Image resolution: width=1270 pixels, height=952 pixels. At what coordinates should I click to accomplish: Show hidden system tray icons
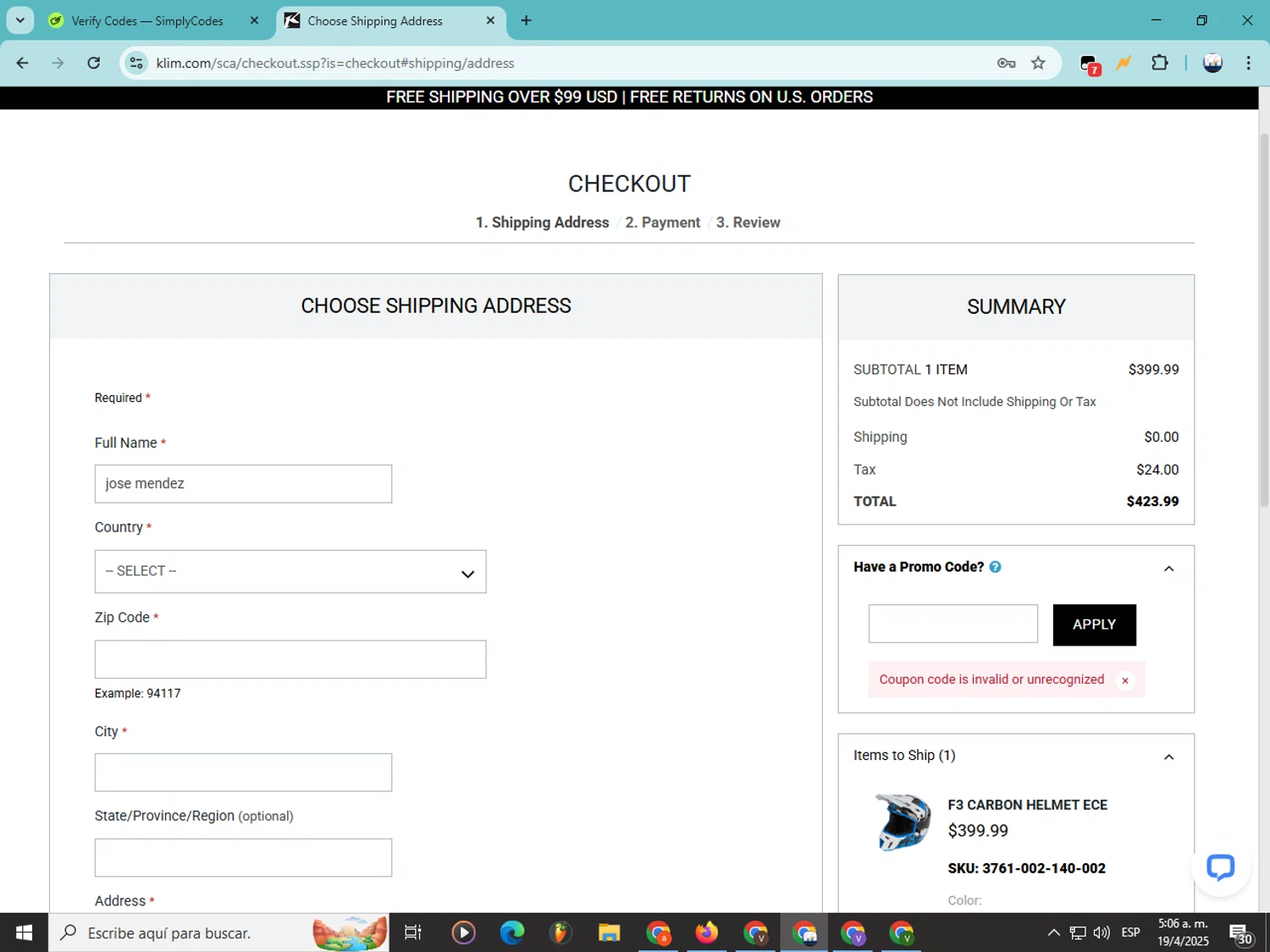coord(1053,933)
